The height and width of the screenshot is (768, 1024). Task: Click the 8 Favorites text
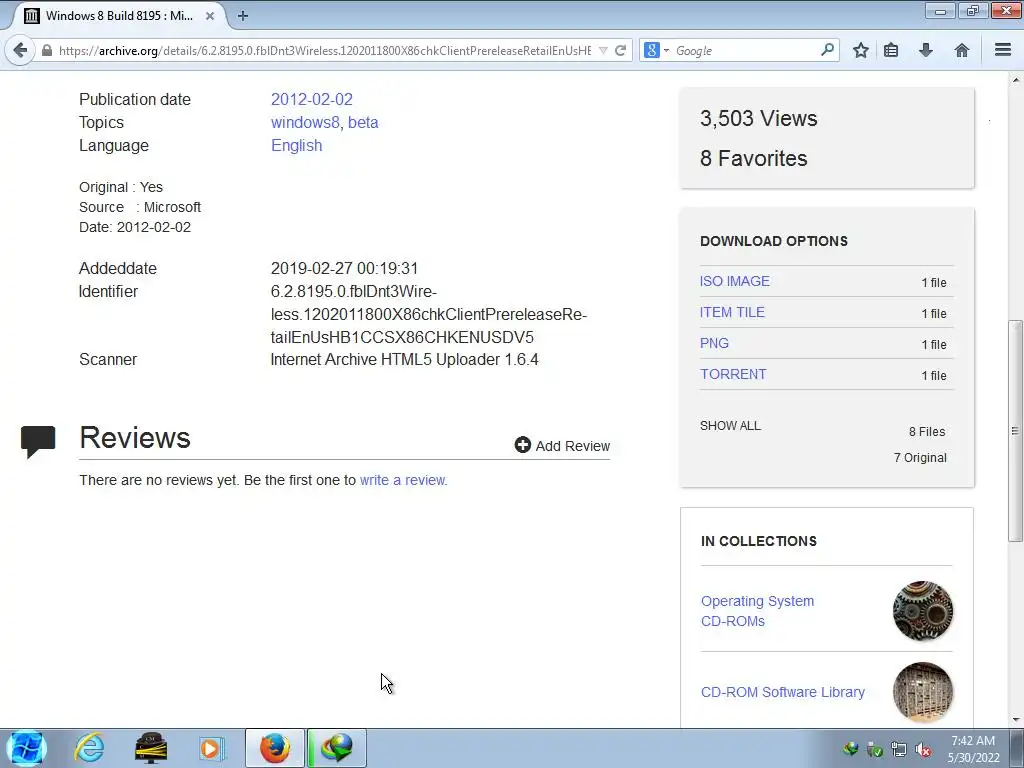(754, 158)
